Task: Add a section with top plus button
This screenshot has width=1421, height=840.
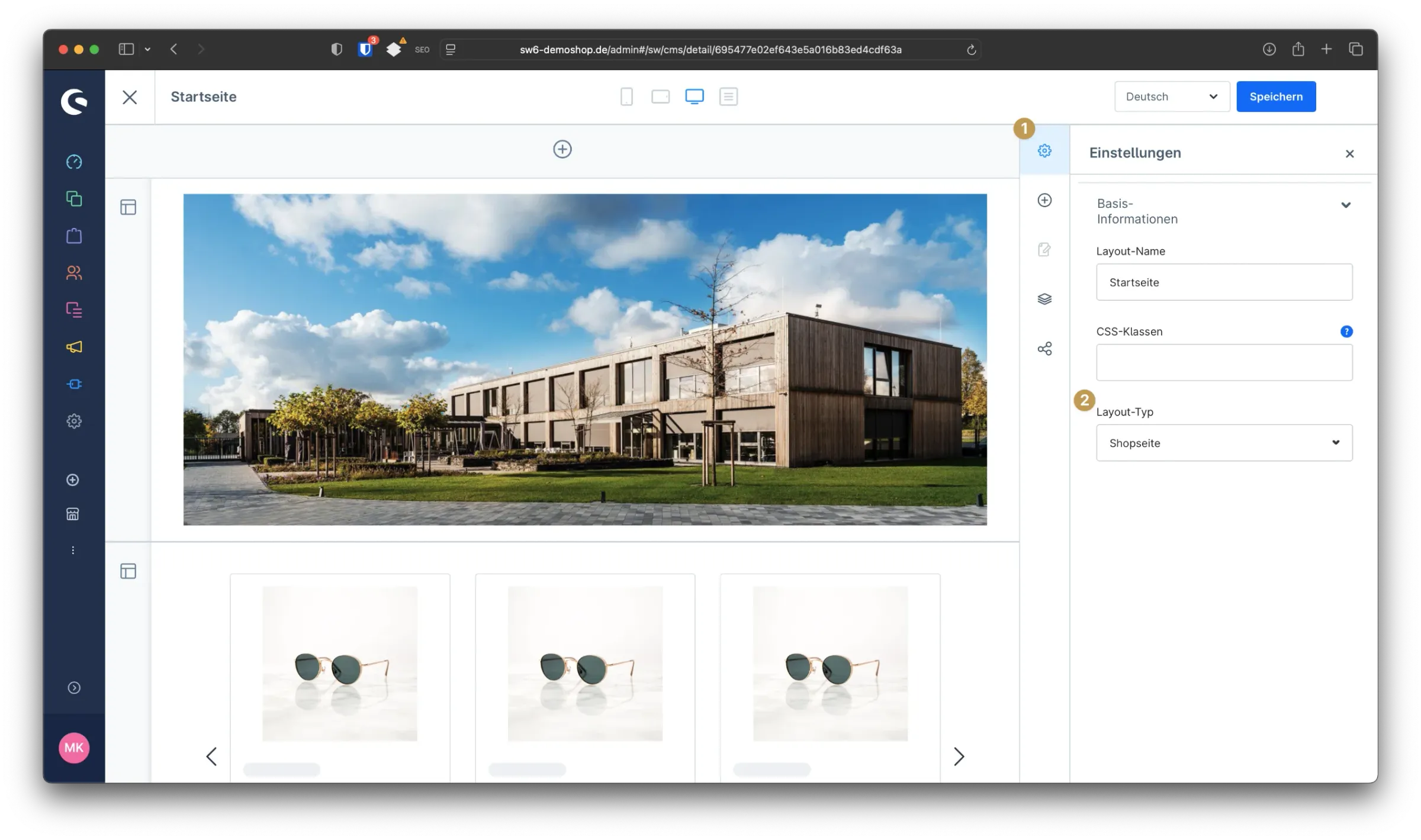Action: [x=562, y=149]
